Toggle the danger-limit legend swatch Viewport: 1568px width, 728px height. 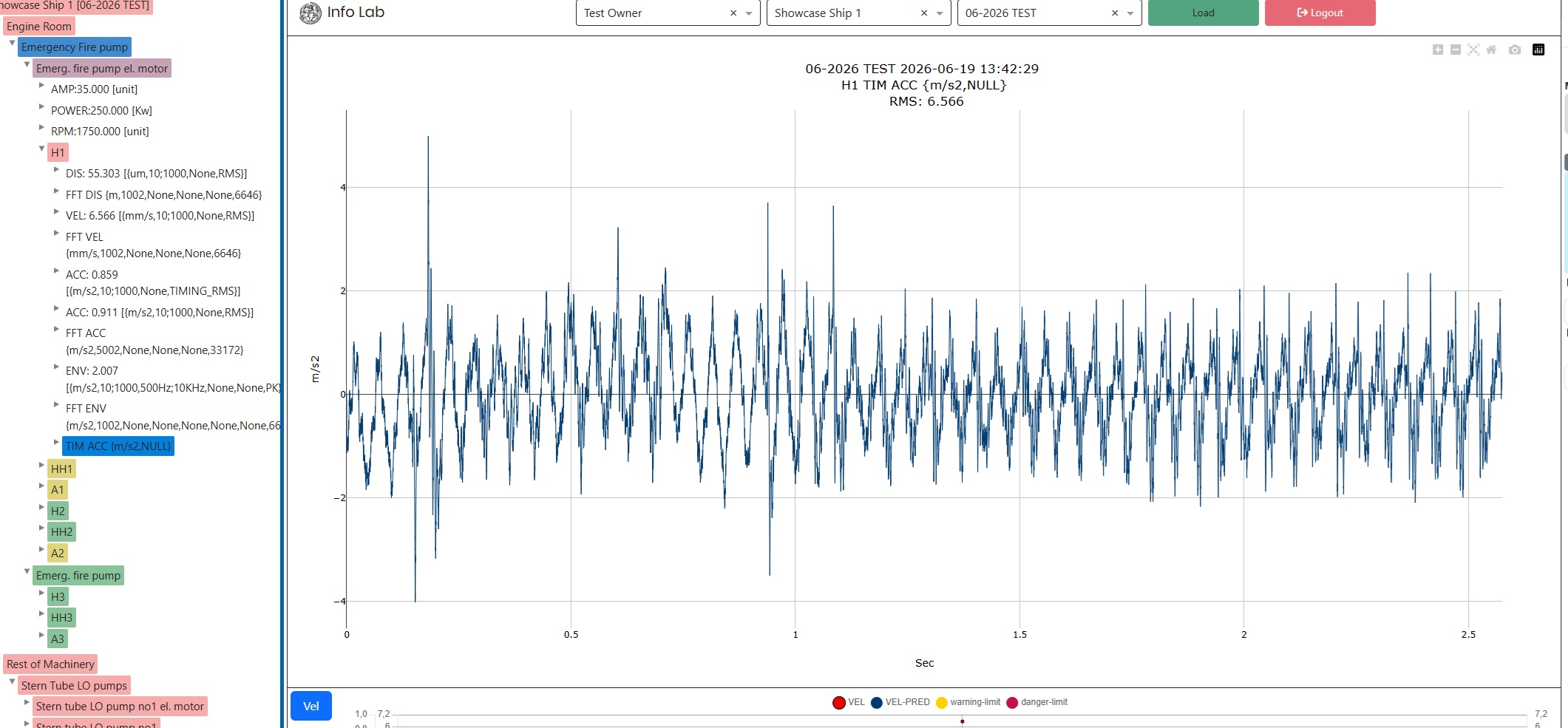(x=1012, y=702)
